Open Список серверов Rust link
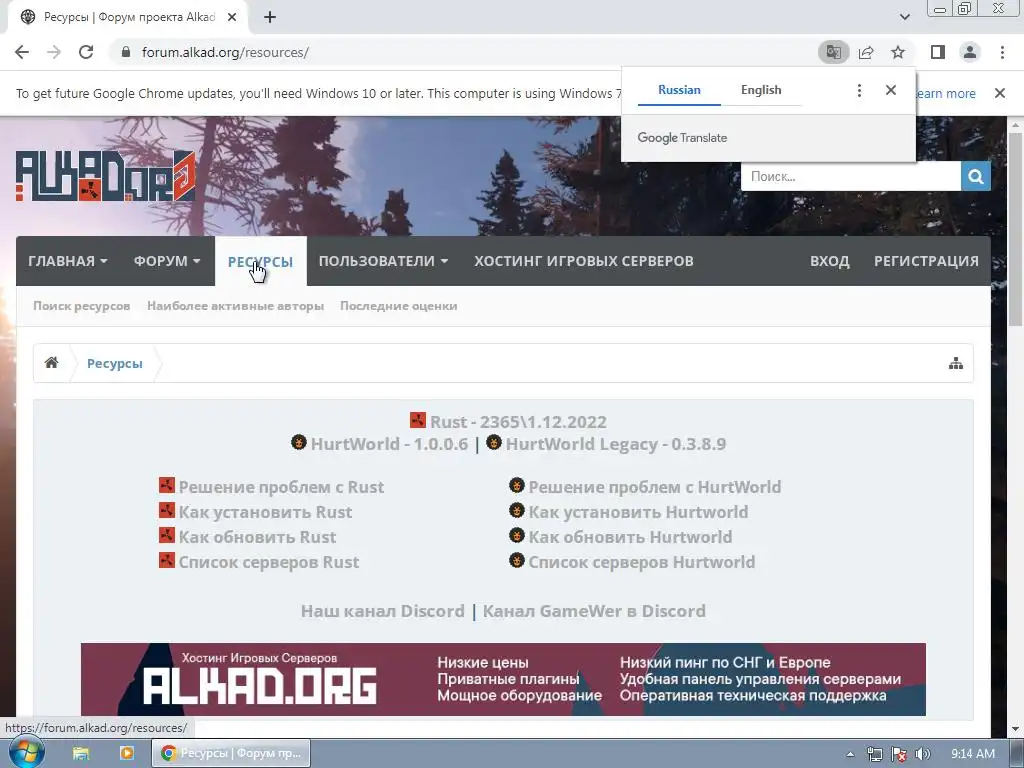Image resolution: width=1024 pixels, height=768 pixels. coord(268,562)
